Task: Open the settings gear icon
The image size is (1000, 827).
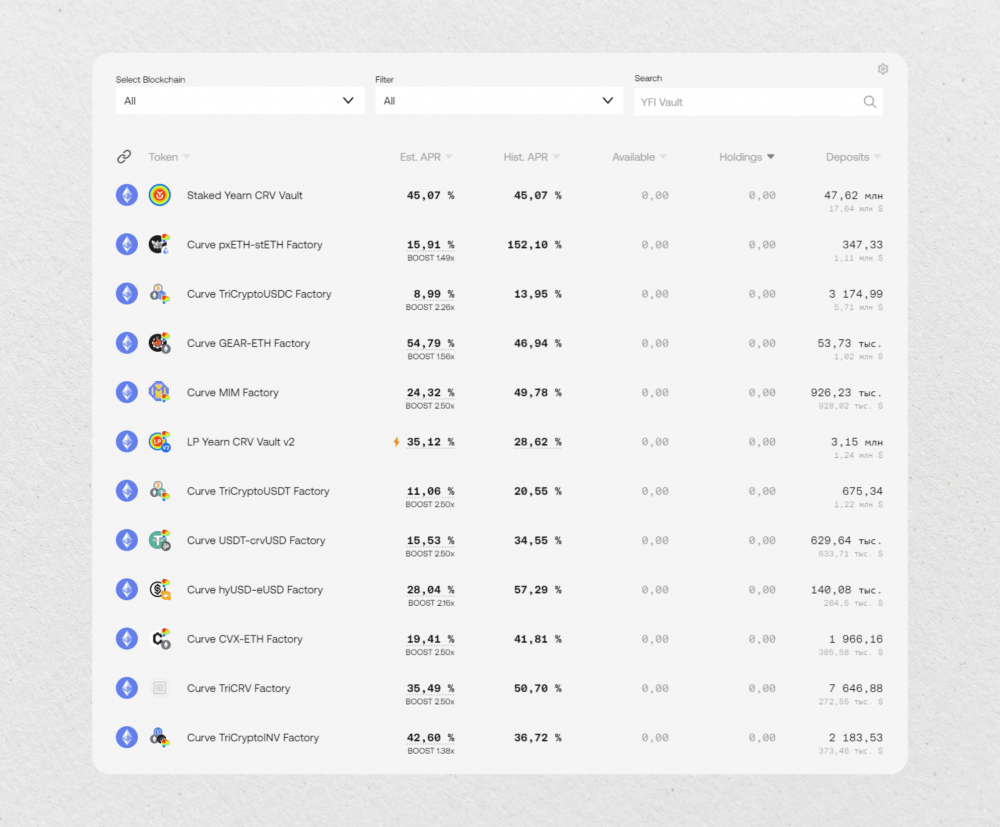Action: point(883,69)
